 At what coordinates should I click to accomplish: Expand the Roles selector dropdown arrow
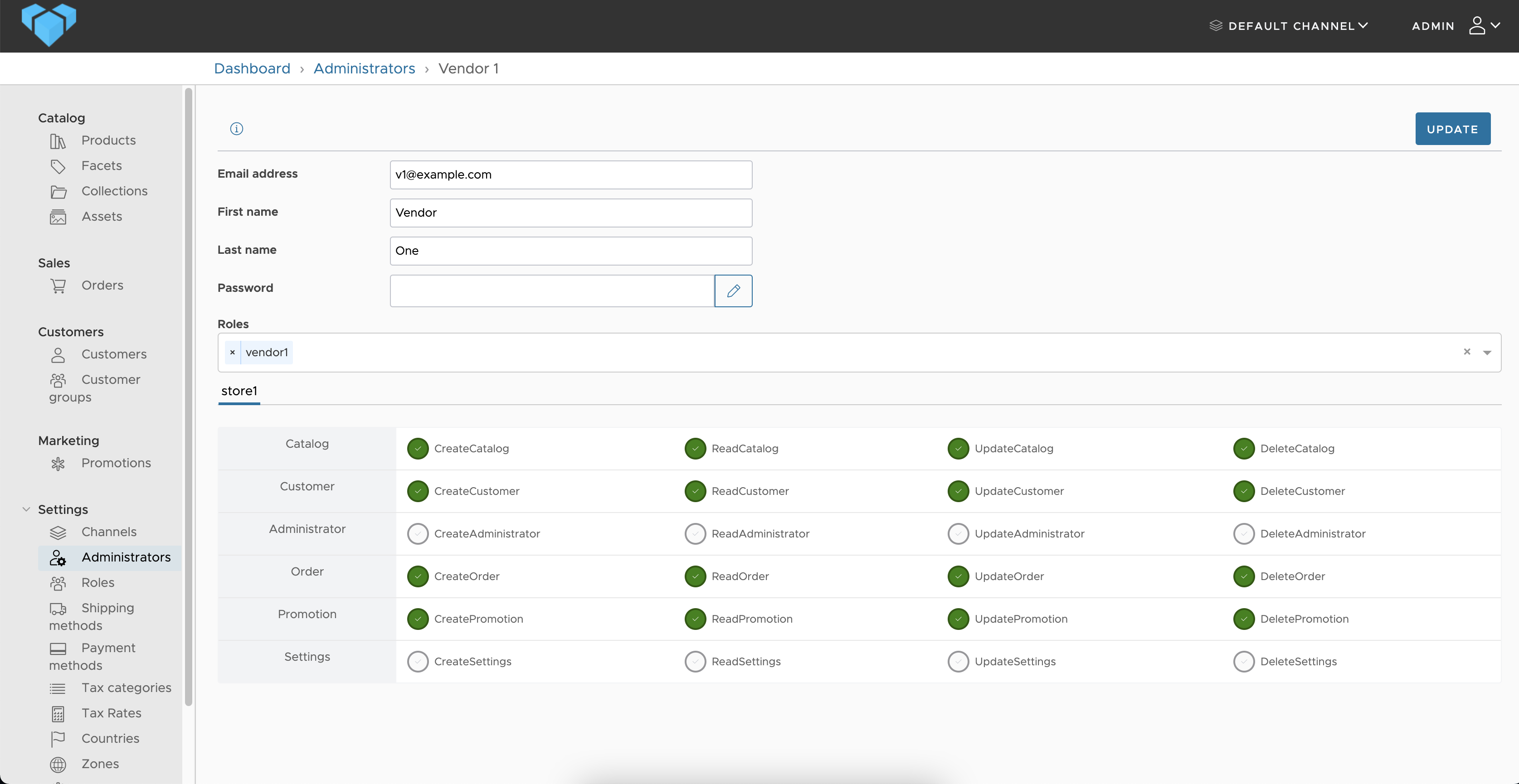1487,353
